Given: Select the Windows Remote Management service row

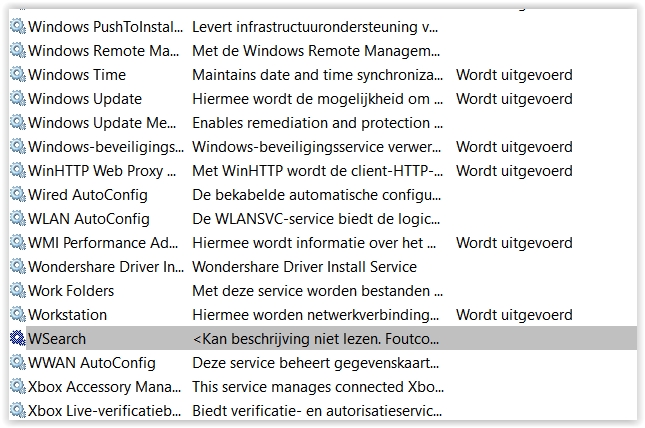Looking at the screenshot, I should click(105, 51).
